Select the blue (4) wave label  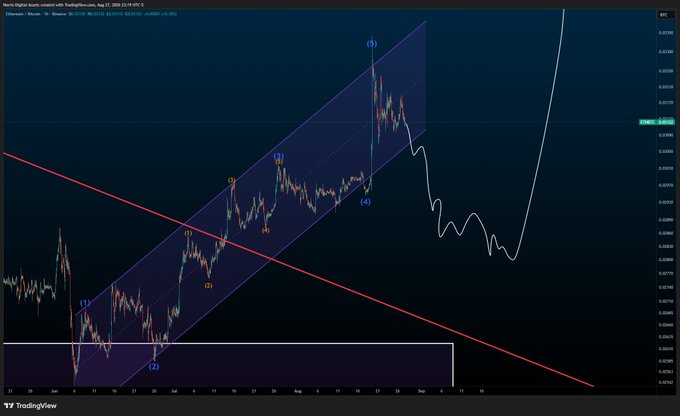pyautogui.click(x=365, y=202)
